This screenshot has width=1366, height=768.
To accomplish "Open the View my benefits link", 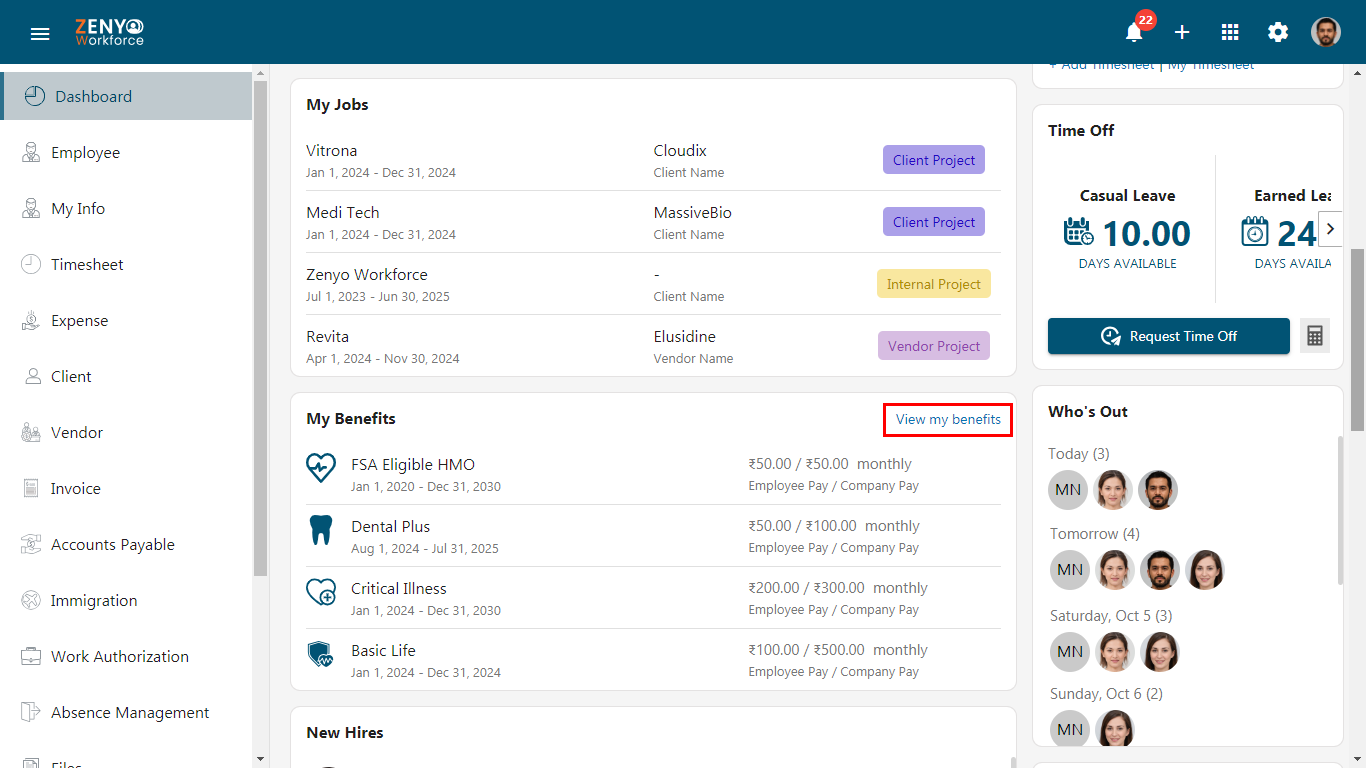I will point(948,419).
